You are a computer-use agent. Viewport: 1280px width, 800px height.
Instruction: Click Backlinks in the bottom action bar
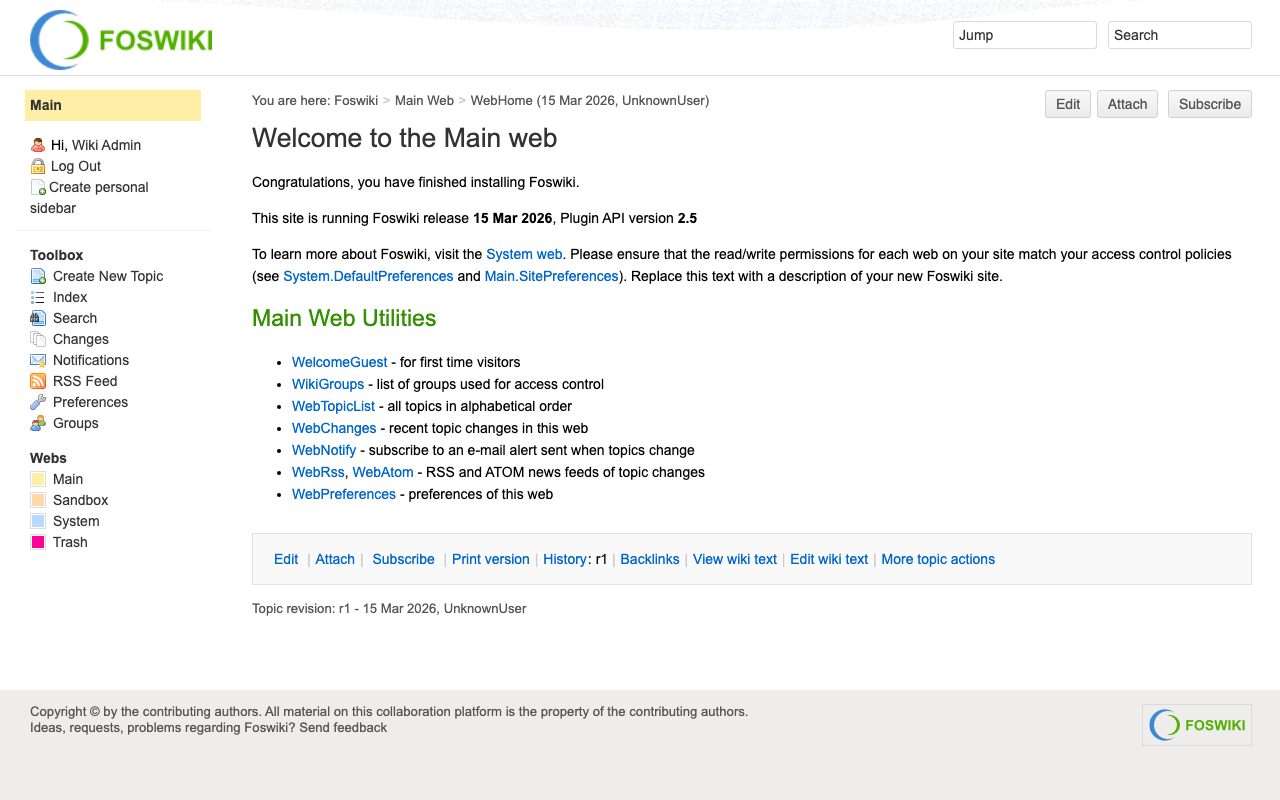pos(650,559)
